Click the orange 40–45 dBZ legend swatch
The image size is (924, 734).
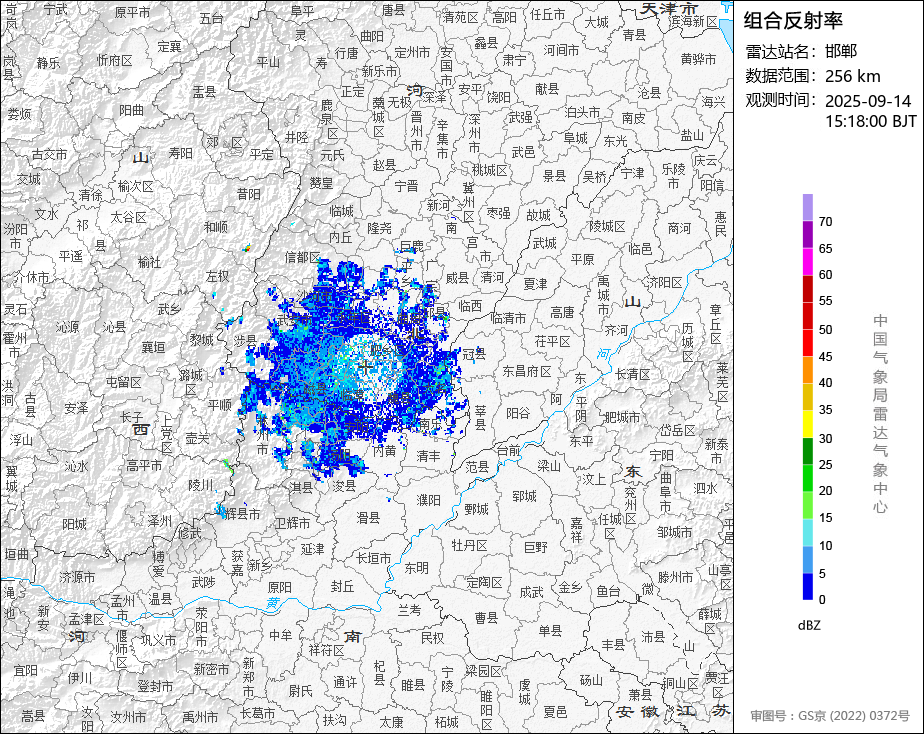[808, 370]
